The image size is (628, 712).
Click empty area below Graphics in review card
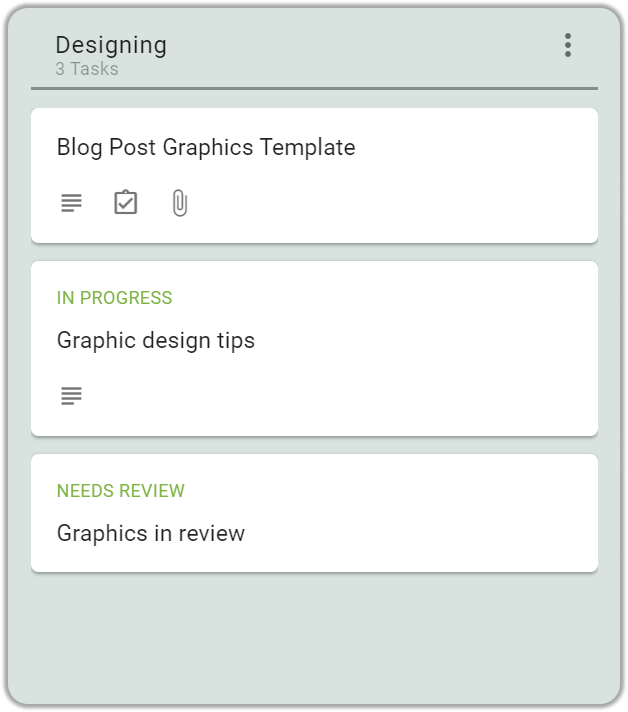click(x=314, y=636)
